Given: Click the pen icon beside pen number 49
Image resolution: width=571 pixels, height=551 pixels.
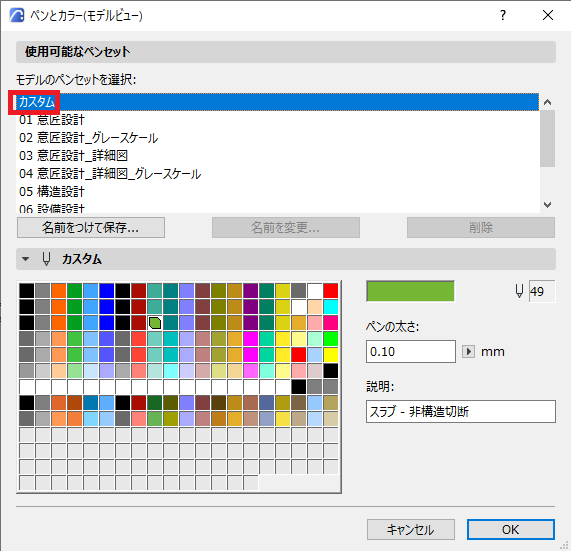Looking at the screenshot, I should tap(519, 291).
